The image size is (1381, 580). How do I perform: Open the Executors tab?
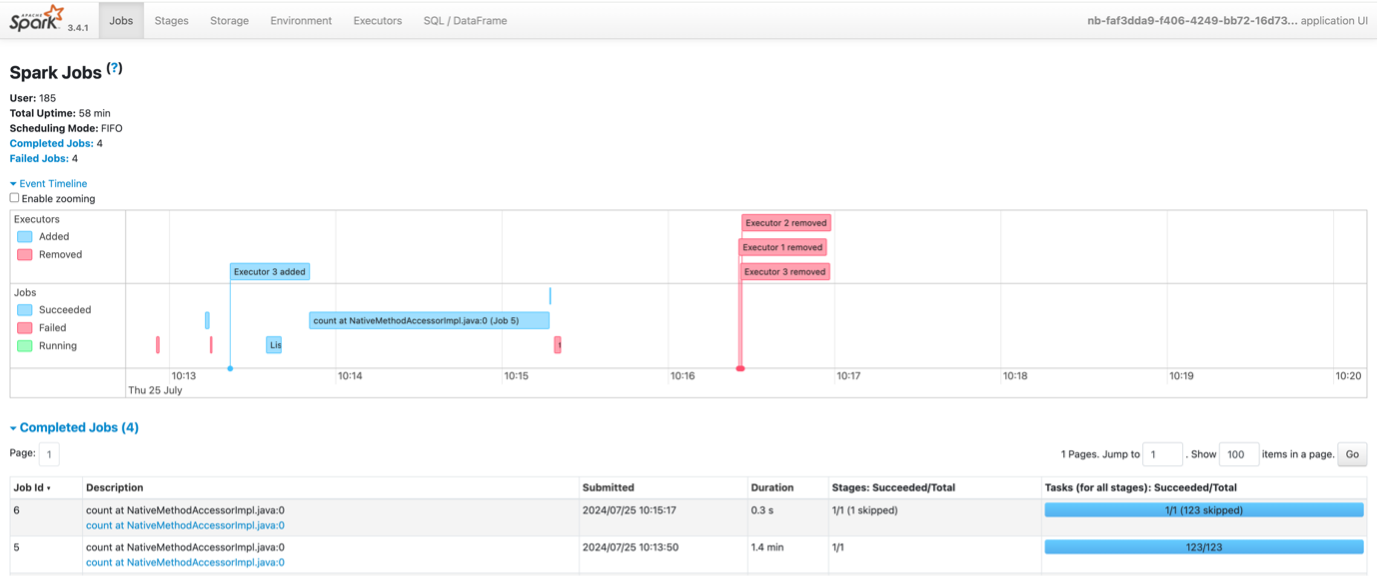(378, 21)
